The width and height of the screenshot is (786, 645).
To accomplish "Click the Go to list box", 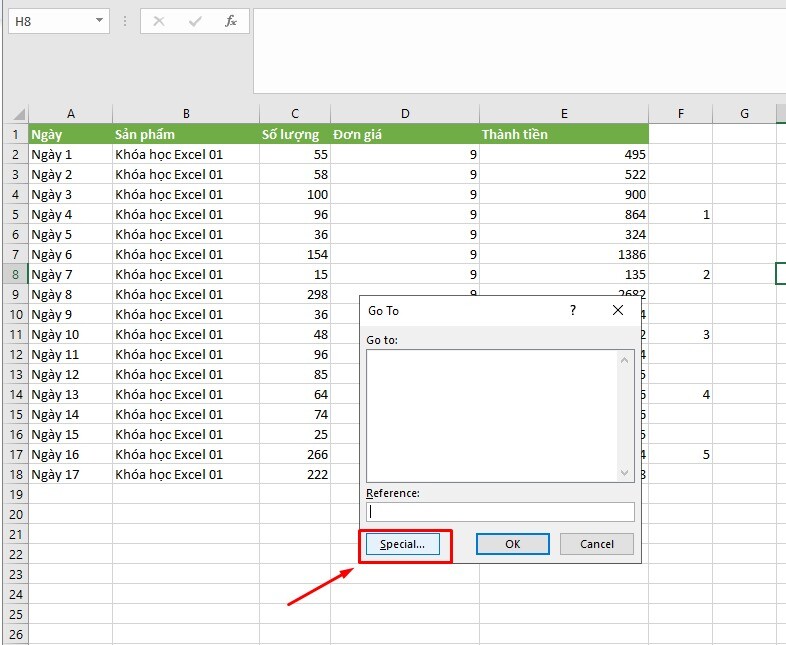I will coord(493,416).
